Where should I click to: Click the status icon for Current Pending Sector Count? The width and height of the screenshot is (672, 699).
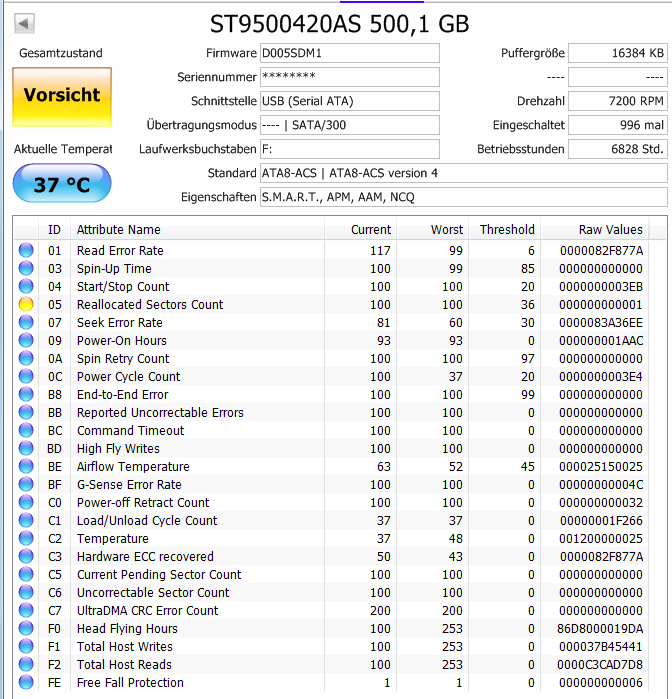tap(26, 574)
